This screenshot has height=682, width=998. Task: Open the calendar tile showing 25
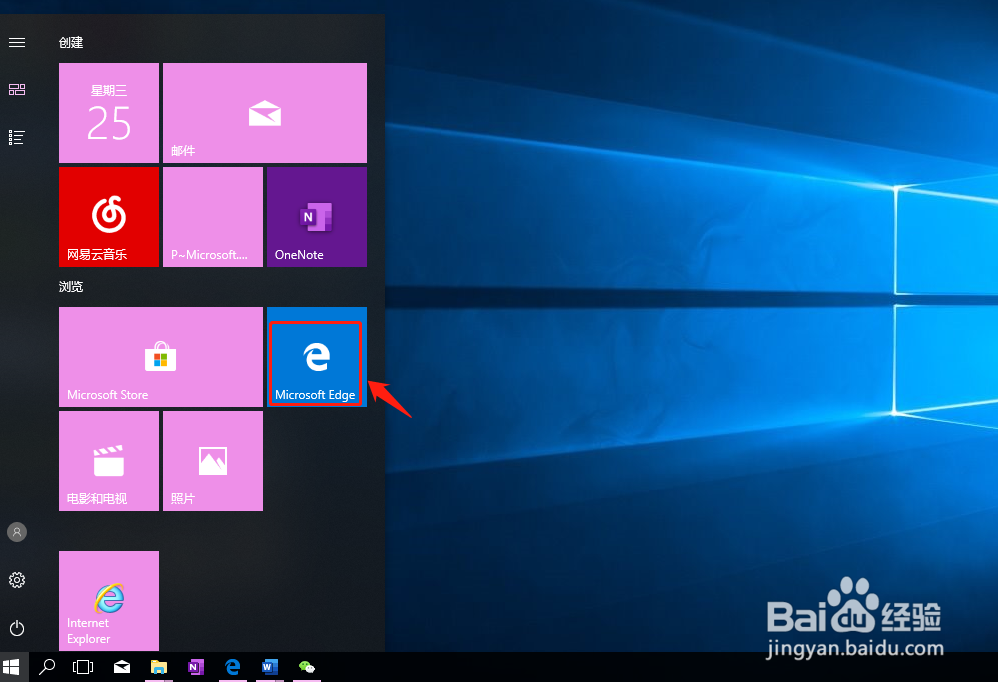click(109, 113)
